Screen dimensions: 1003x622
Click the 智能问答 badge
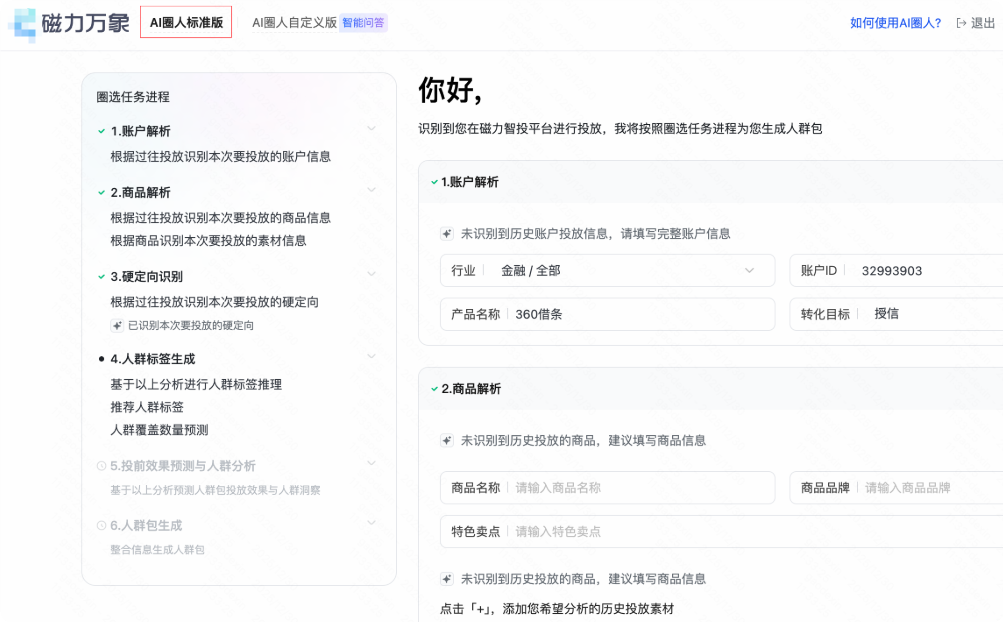pyautogui.click(x=363, y=23)
